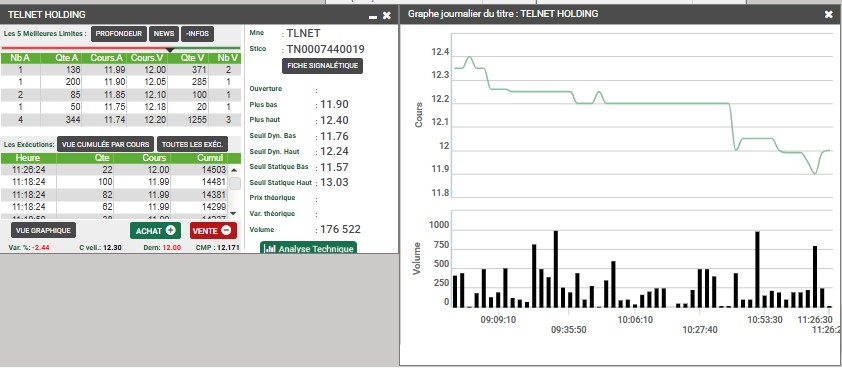Viewport: 842px width, 370px height.
Task: Show VUE CUMULÉE PAR COURS executions
Action: click(106, 144)
